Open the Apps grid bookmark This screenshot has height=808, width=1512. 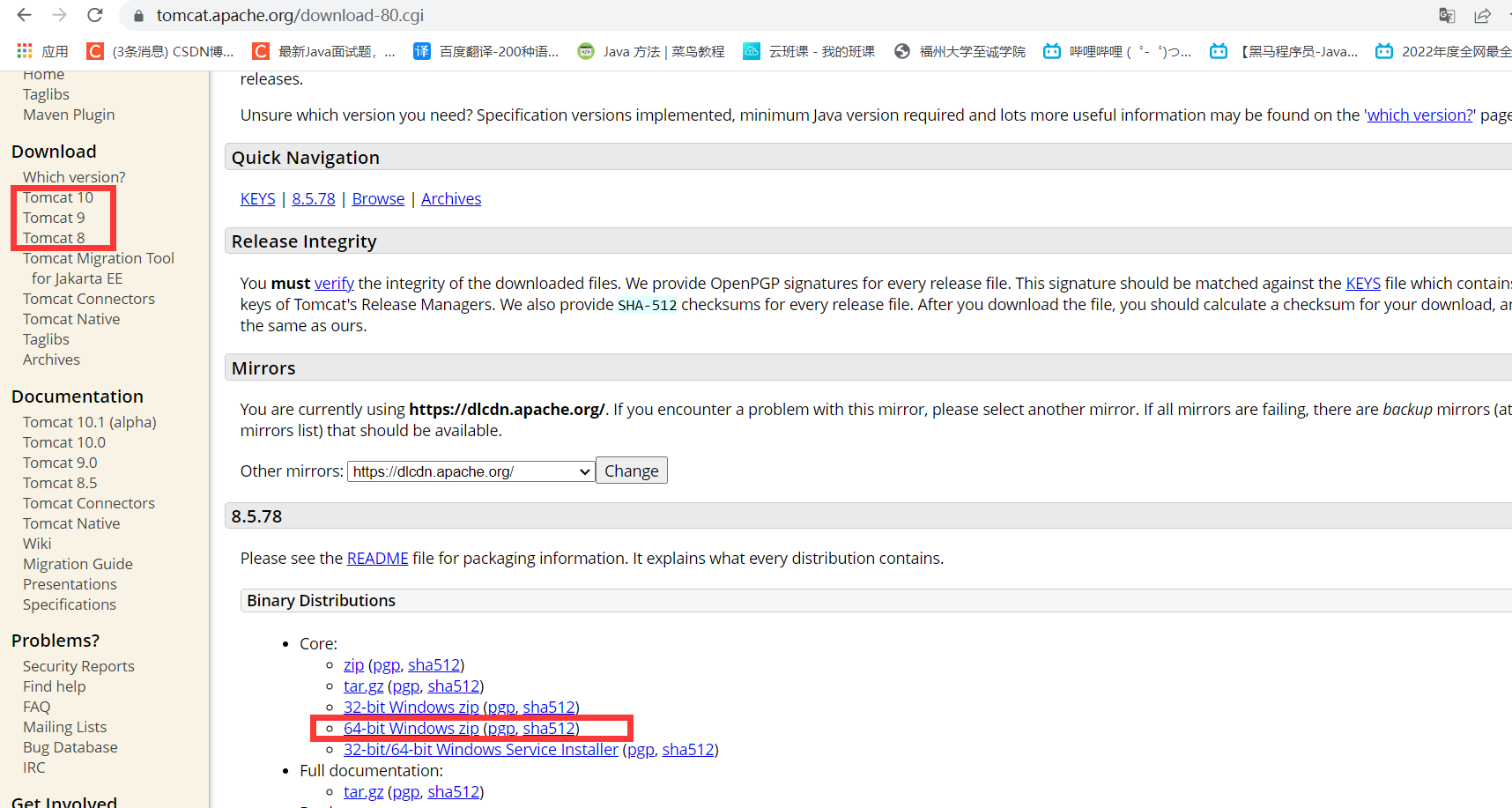(x=42, y=51)
